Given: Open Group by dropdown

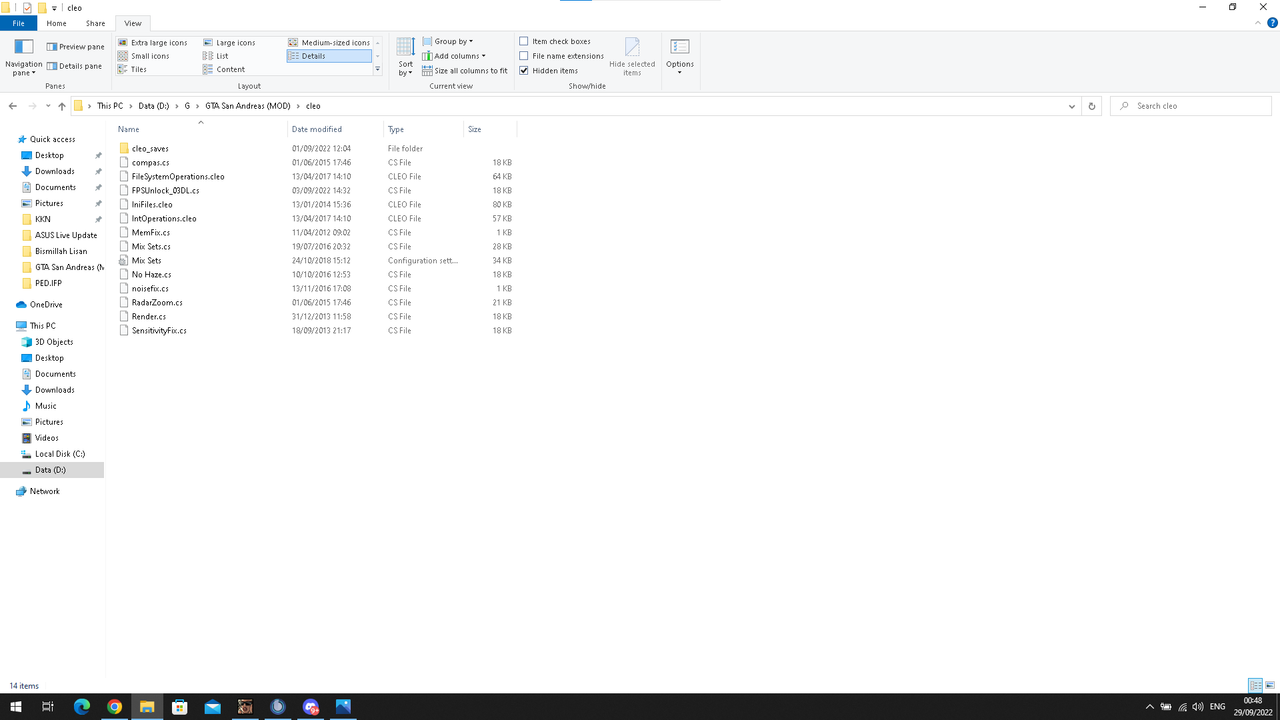Looking at the screenshot, I should coord(448,42).
